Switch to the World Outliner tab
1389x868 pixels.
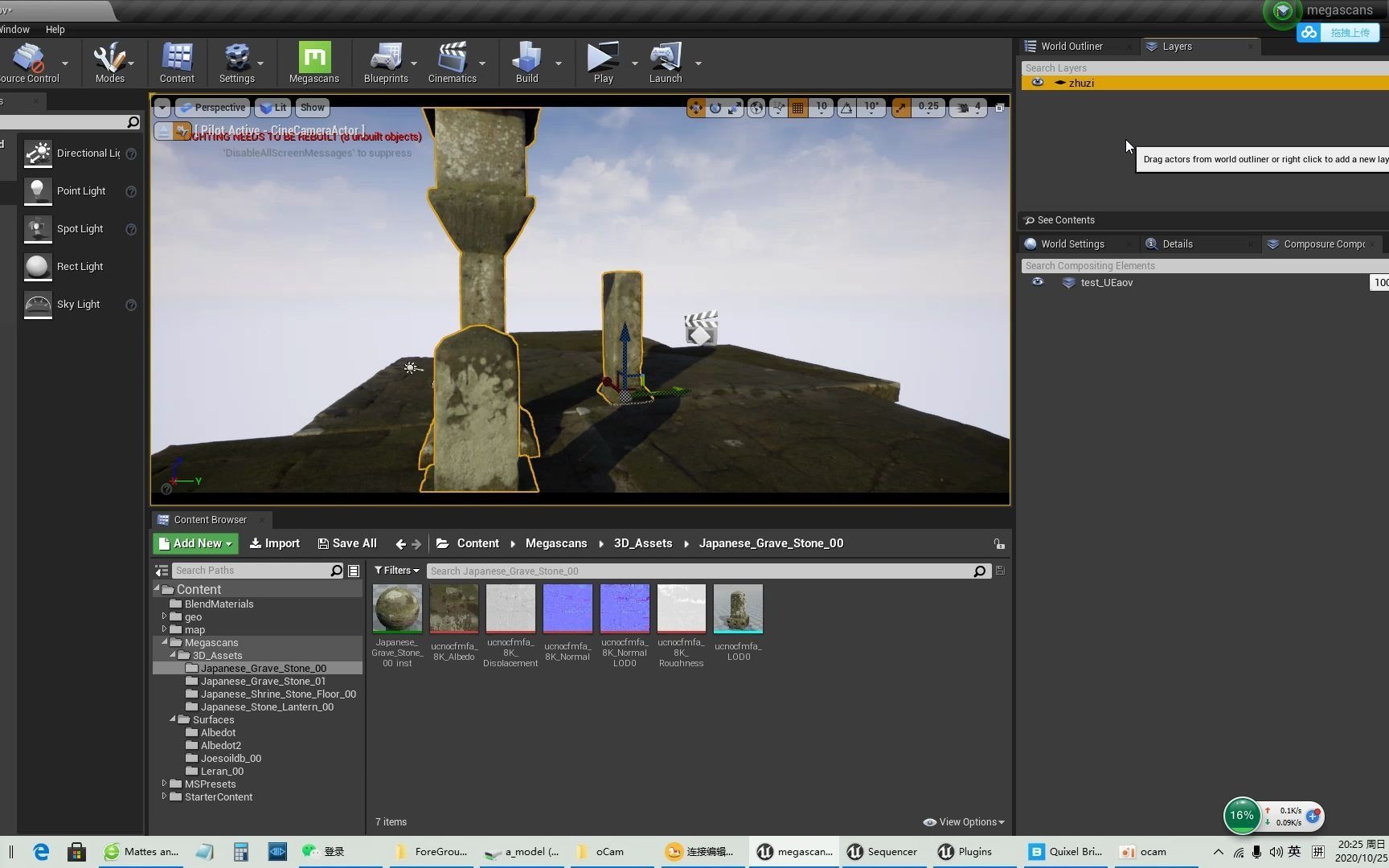coord(1072,46)
